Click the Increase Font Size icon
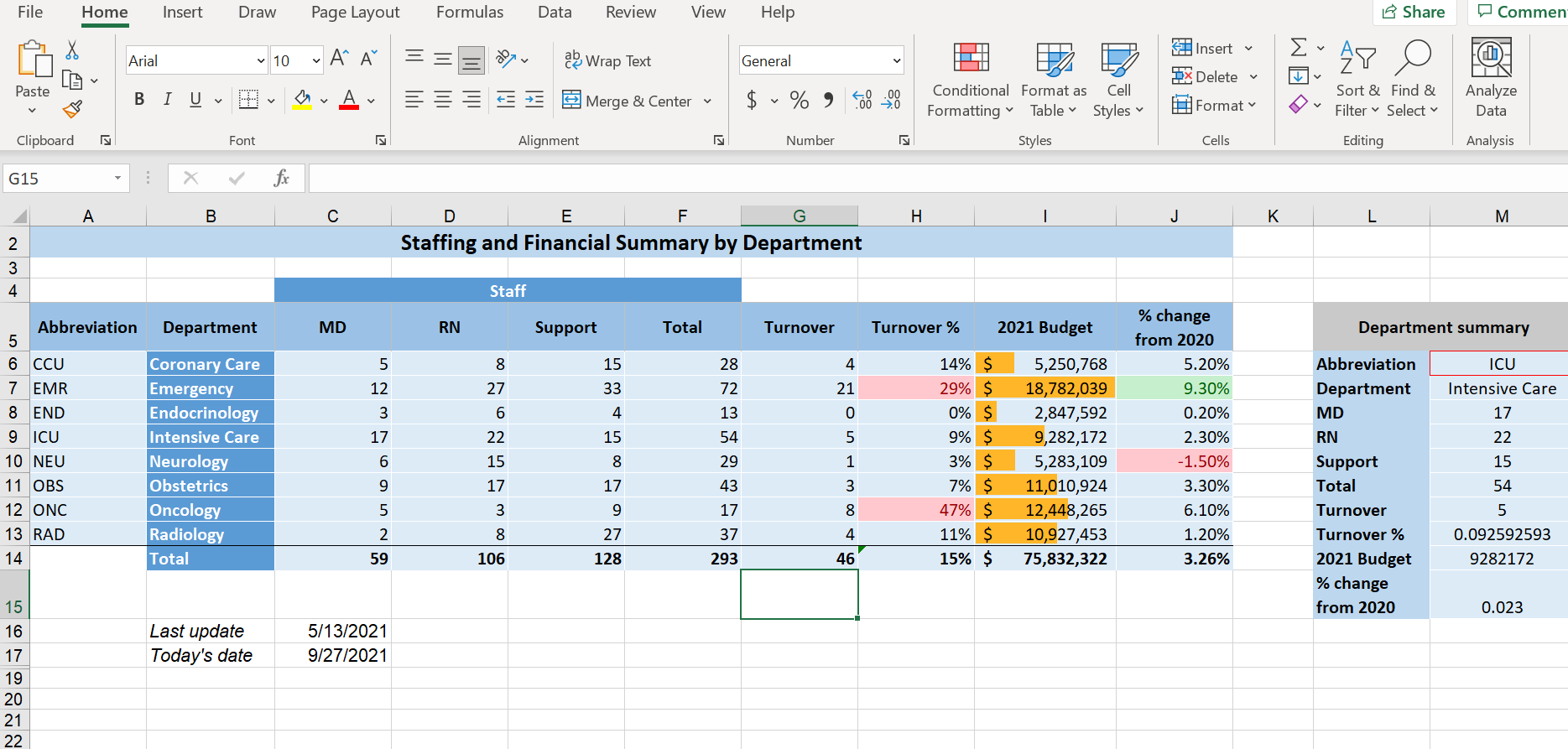Image resolution: width=1568 pixels, height=749 pixels. click(x=339, y=59)
